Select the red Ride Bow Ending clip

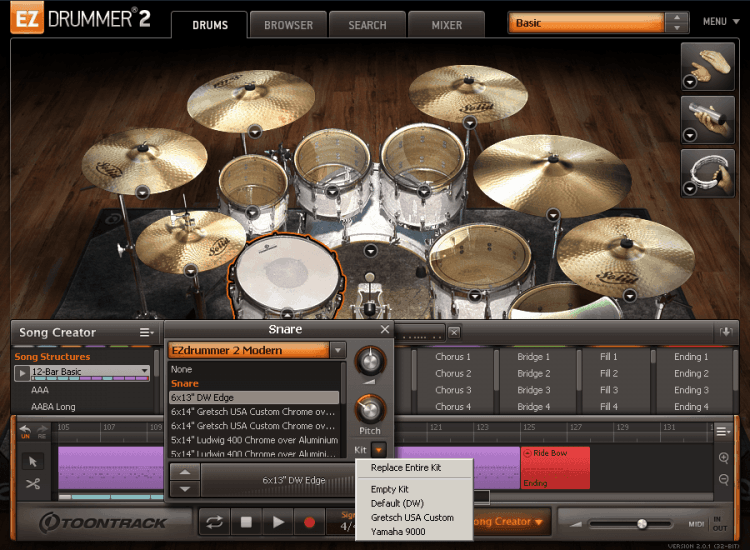555,468
